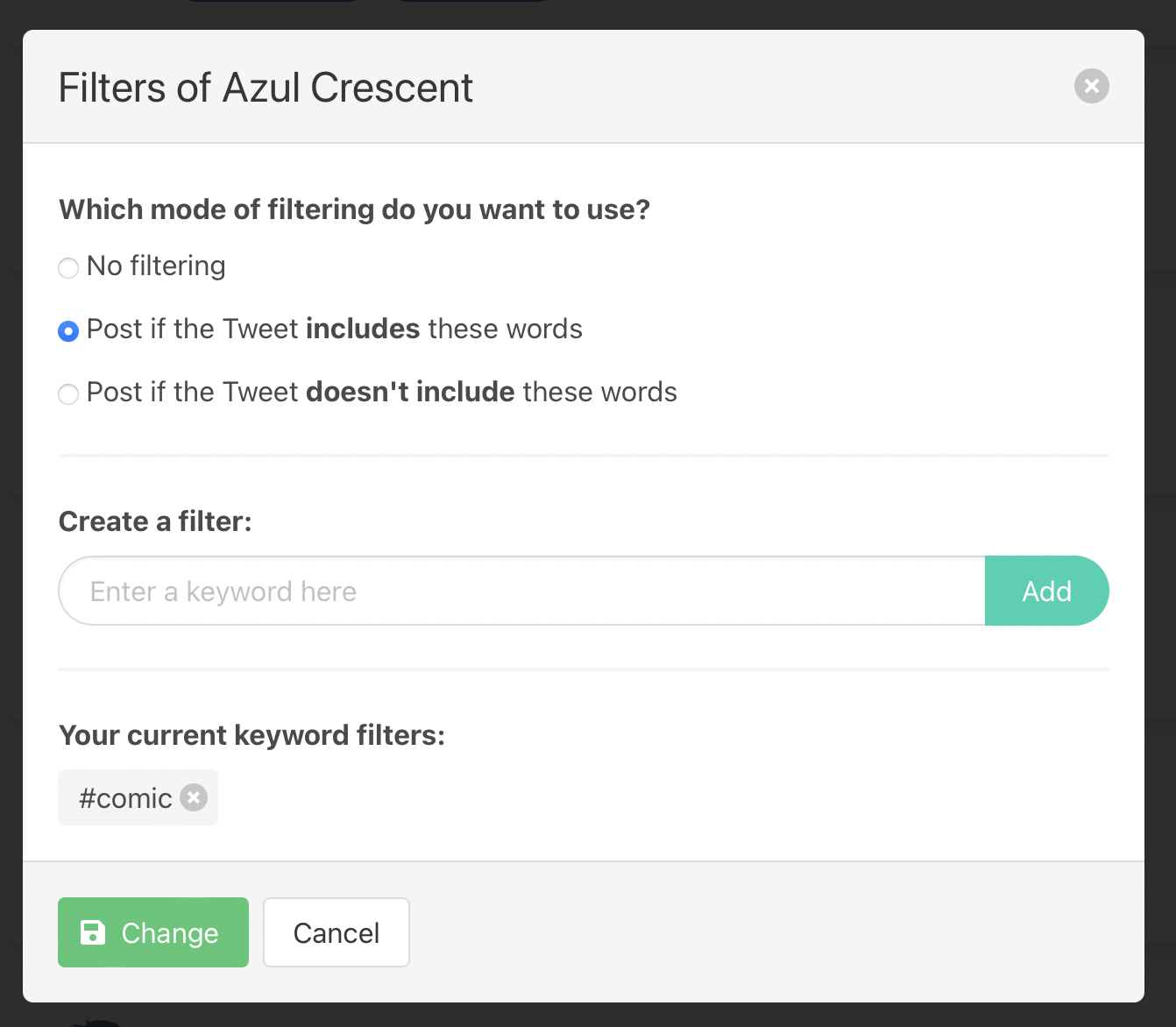Click the "Create a filter:" heading

point(155,521)
